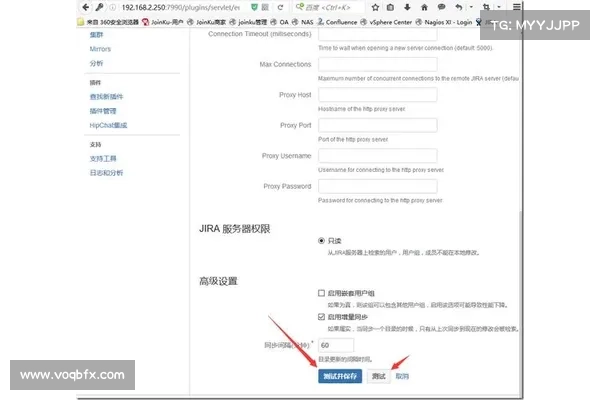Viewport: 600px width, 400px height.
Task: Click the Proxy Password input field
Action: pos(378,186)
